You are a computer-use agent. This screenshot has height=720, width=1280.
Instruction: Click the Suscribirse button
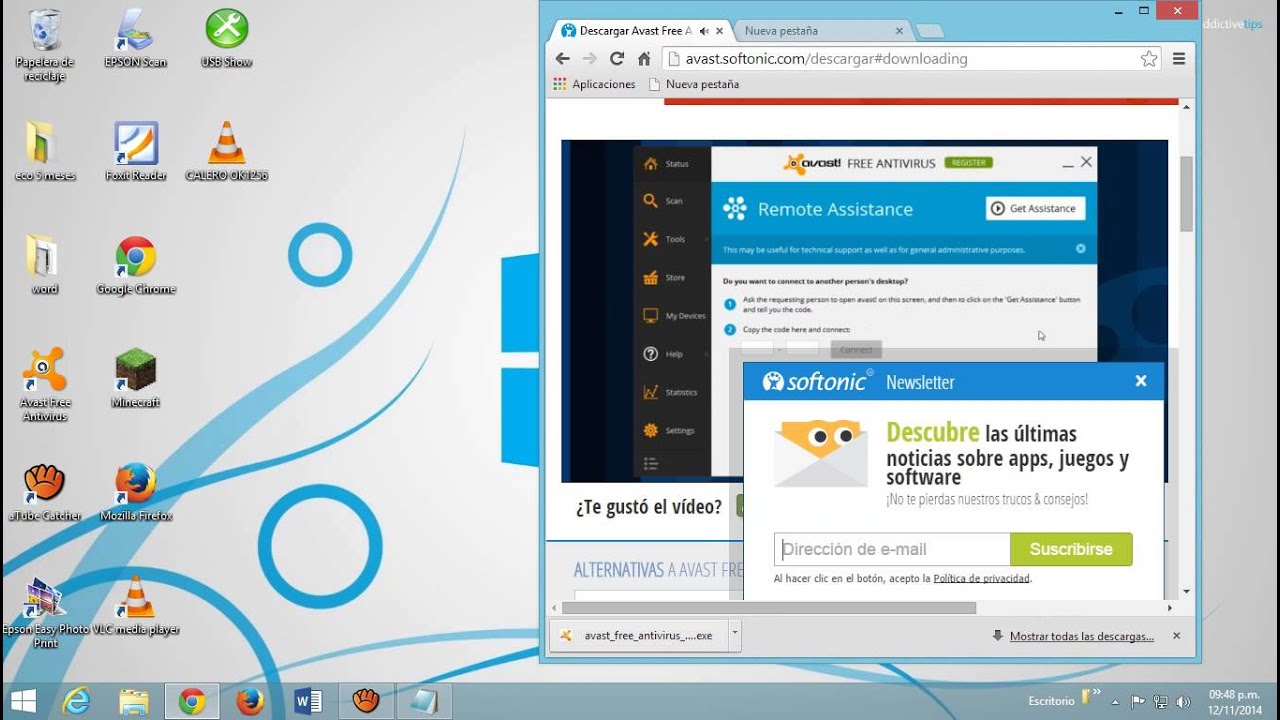click(1071, 549)
